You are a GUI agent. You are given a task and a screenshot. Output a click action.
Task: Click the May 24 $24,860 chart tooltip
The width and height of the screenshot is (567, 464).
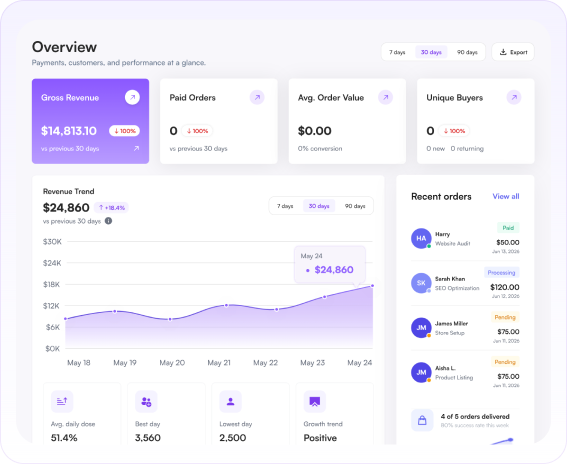(x=329, y=265)
